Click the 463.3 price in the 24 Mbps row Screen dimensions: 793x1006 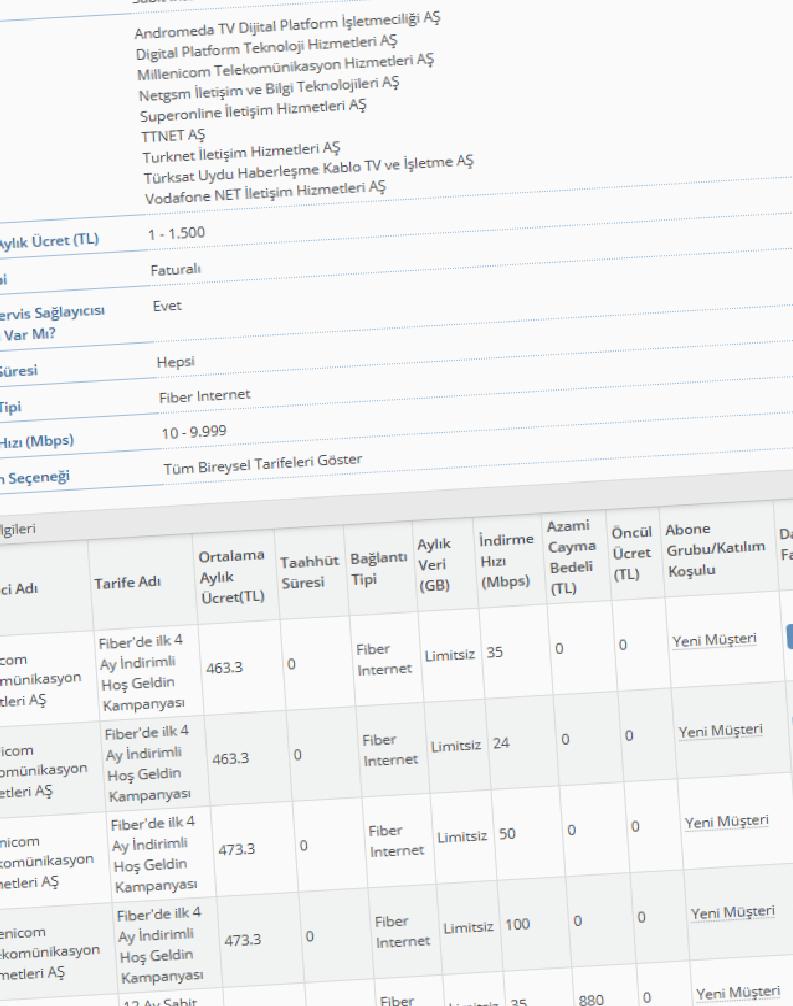click(230, 758)
